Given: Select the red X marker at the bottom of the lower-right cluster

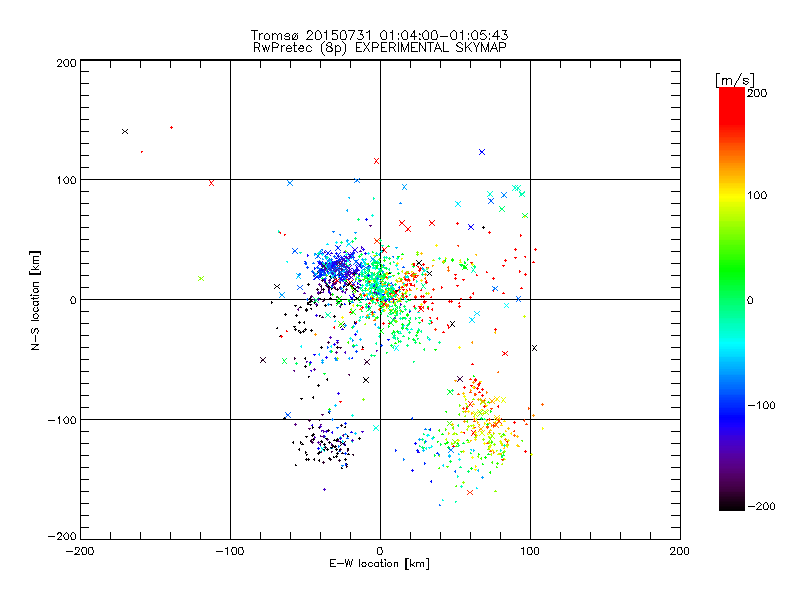Looking at the screenshot, I should click(x=470, y=492).
